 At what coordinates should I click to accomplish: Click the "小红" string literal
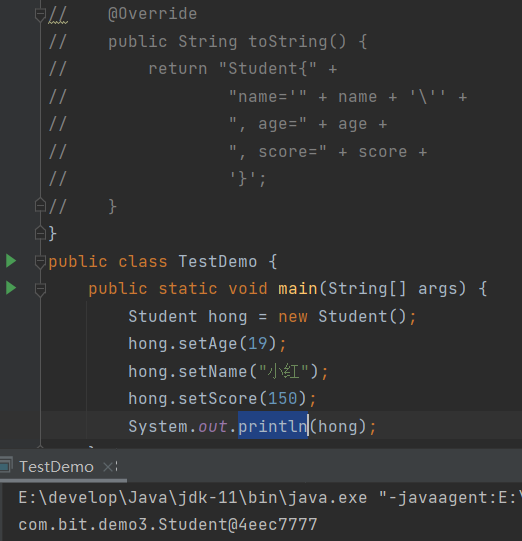pos(283,372)
